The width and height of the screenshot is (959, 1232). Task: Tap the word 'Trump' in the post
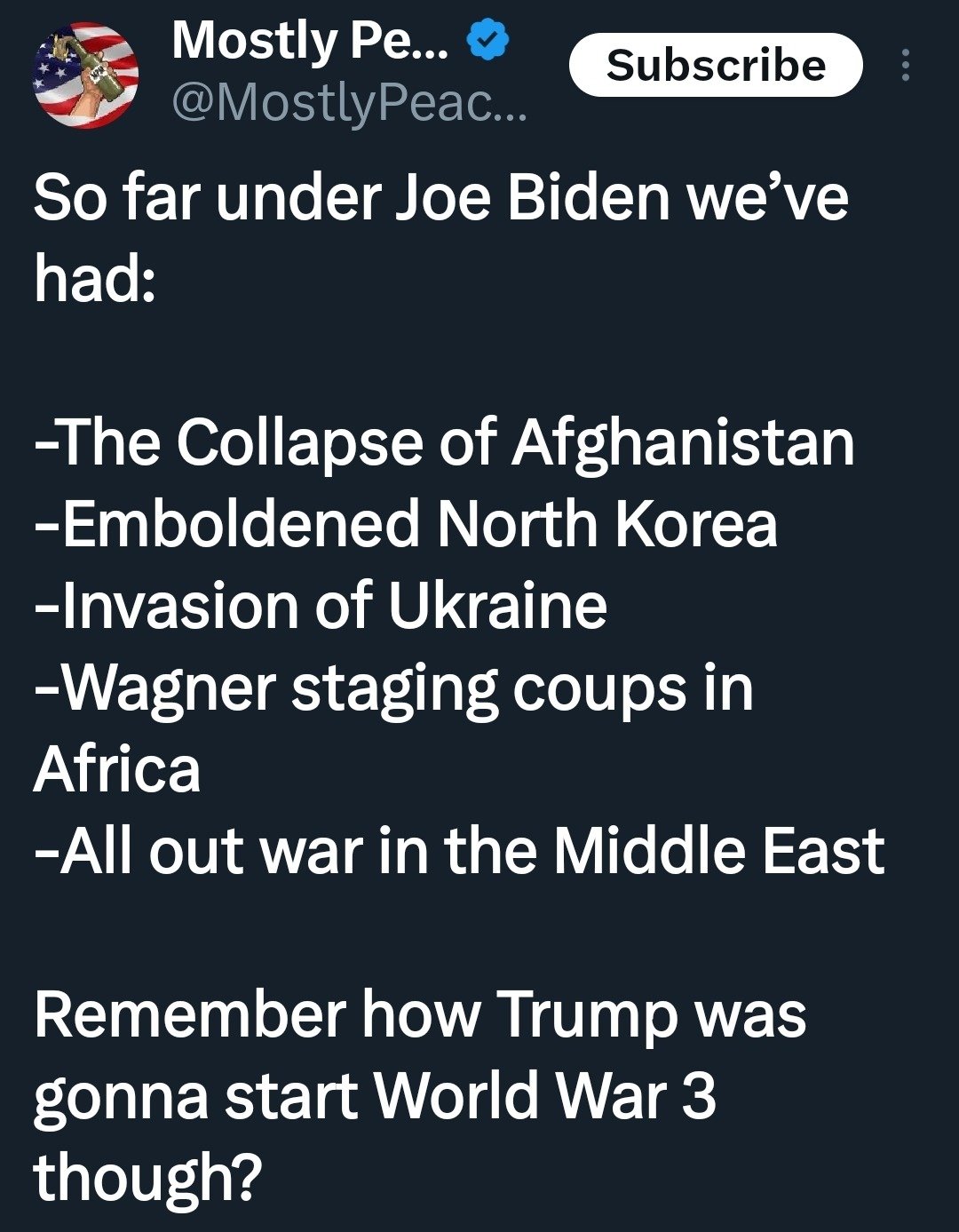pyautogui.click(x=588, y=1015)
